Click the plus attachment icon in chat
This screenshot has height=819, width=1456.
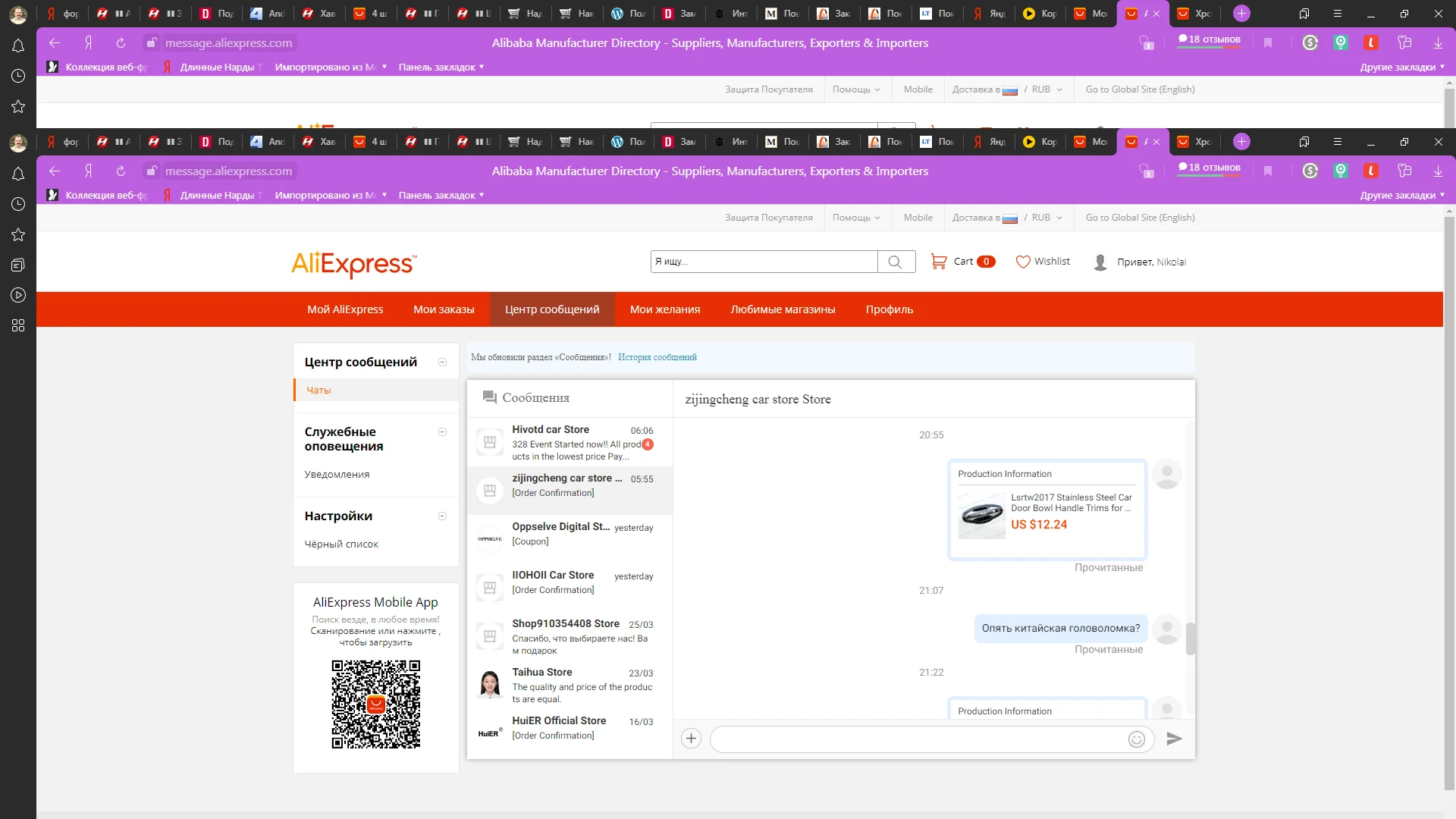[691, 739]
